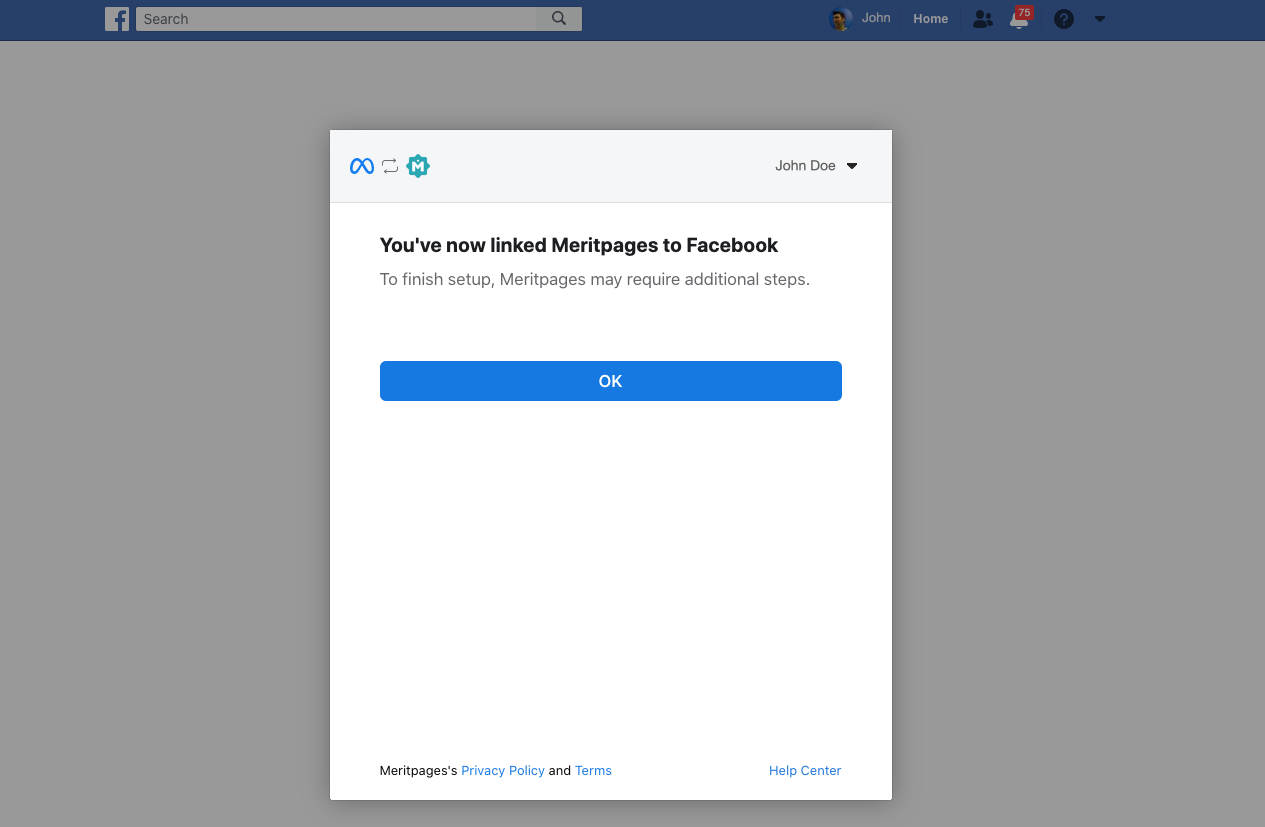Open Meritpages's Privacy Policy
Viewport: 1265px width, 827px height.
point(503,770)
